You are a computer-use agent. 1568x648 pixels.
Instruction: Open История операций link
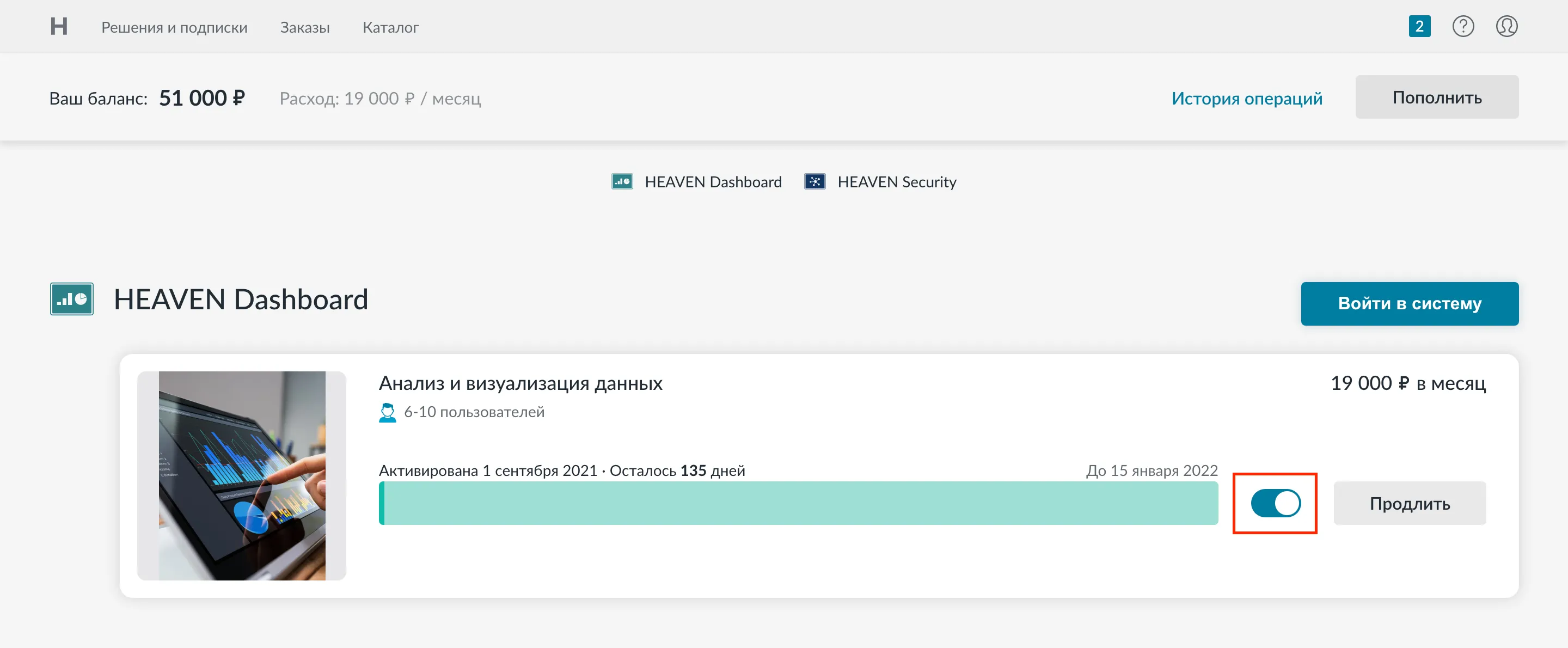tap(1247, 98)
